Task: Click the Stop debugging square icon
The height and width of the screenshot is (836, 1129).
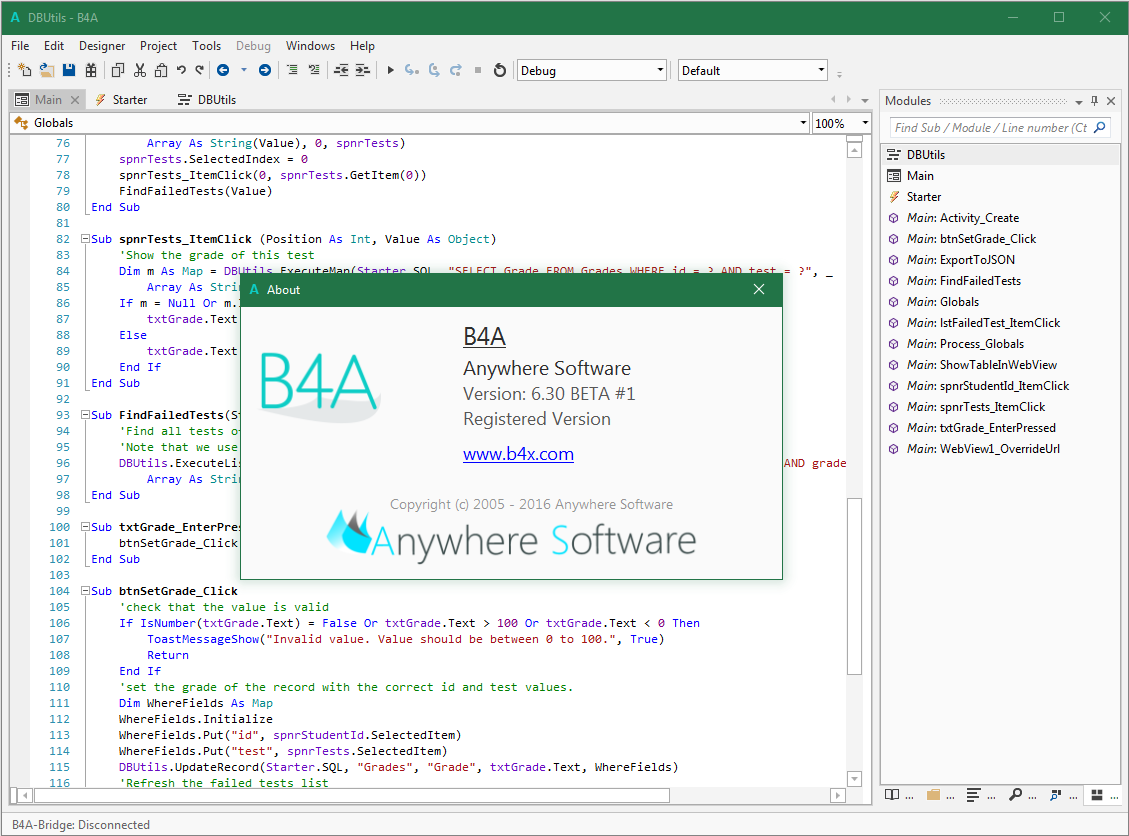Action: [477, 70]
